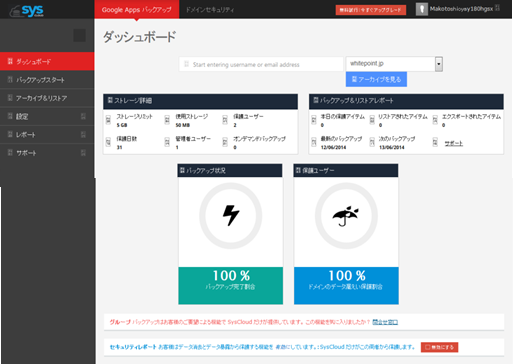Screen dimensions: 513x364
Task: Click the 保護ユーザー icon in storage panel
Action: point(225,120)
